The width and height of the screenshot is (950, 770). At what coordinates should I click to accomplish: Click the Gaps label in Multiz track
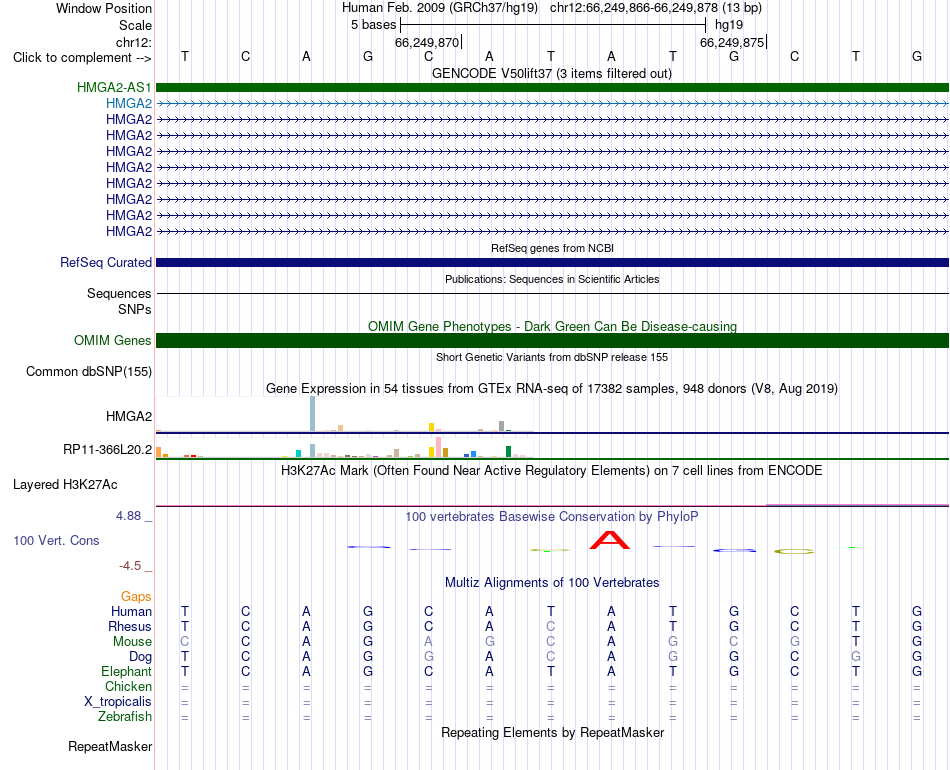(136, 597)
